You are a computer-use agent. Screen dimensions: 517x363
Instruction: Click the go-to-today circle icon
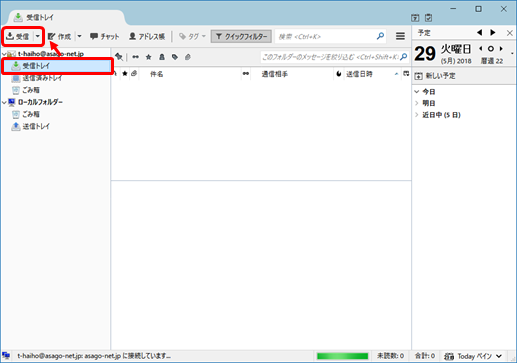click(x=491, y=49)
